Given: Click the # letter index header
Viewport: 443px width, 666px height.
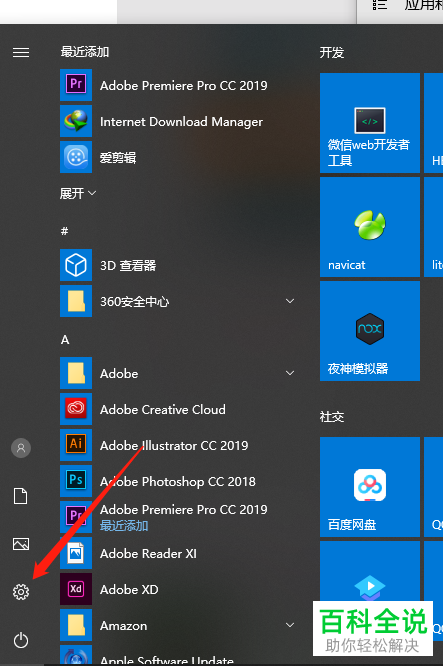Looking at the screenshot, I should 65,231.
